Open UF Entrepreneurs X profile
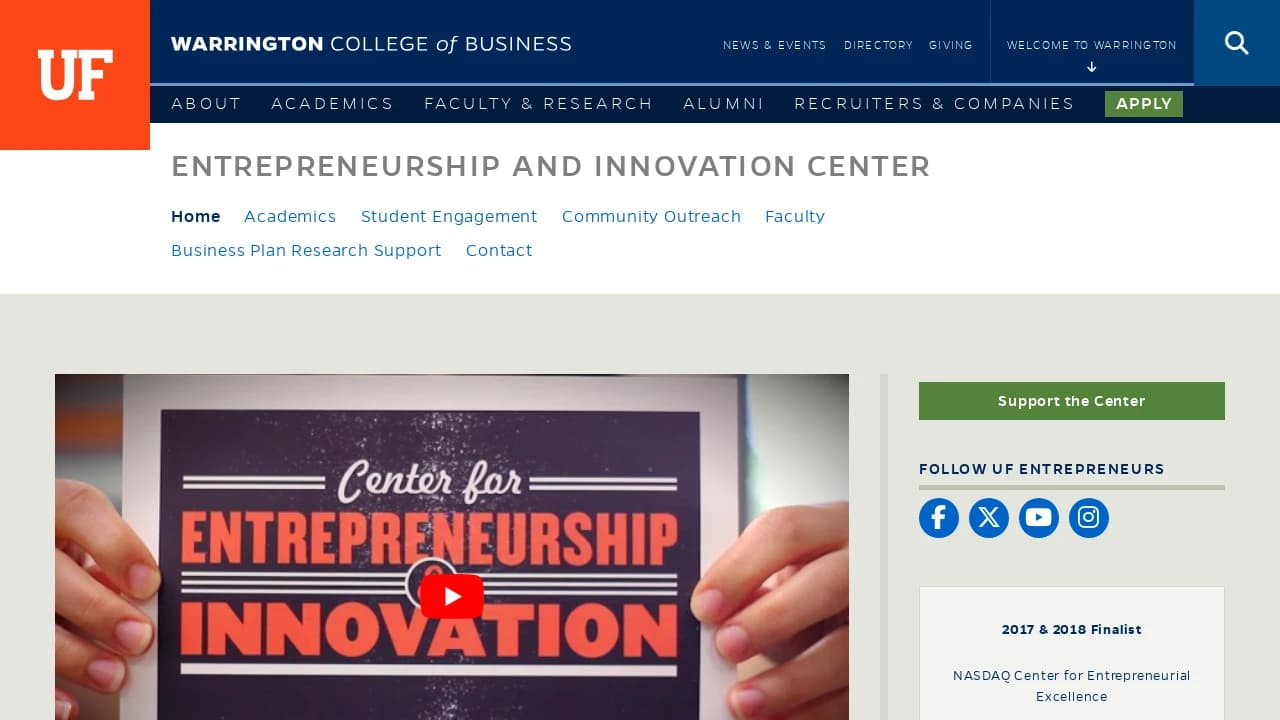The width and height of the screenshot is (1280, 720). (988, 518)
